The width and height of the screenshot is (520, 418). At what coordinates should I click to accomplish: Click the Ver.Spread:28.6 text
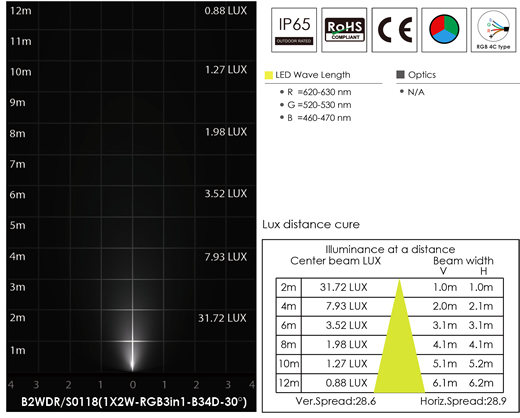click(336, 401)
